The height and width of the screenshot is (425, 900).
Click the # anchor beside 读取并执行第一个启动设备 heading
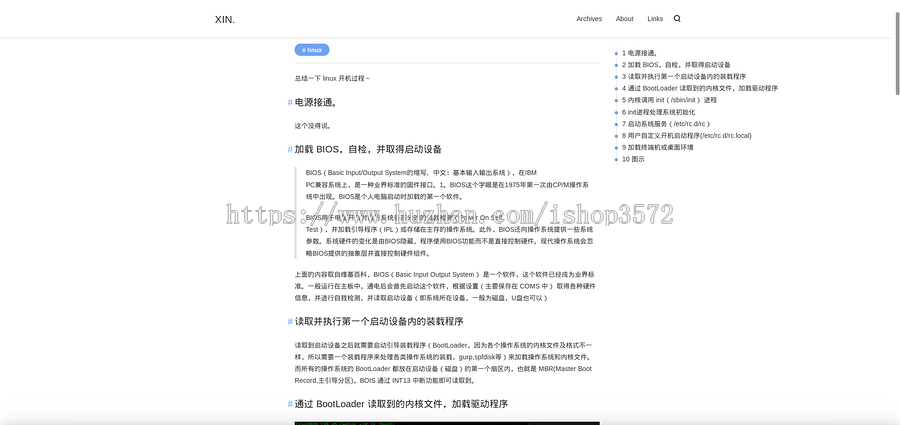[290, 321]
